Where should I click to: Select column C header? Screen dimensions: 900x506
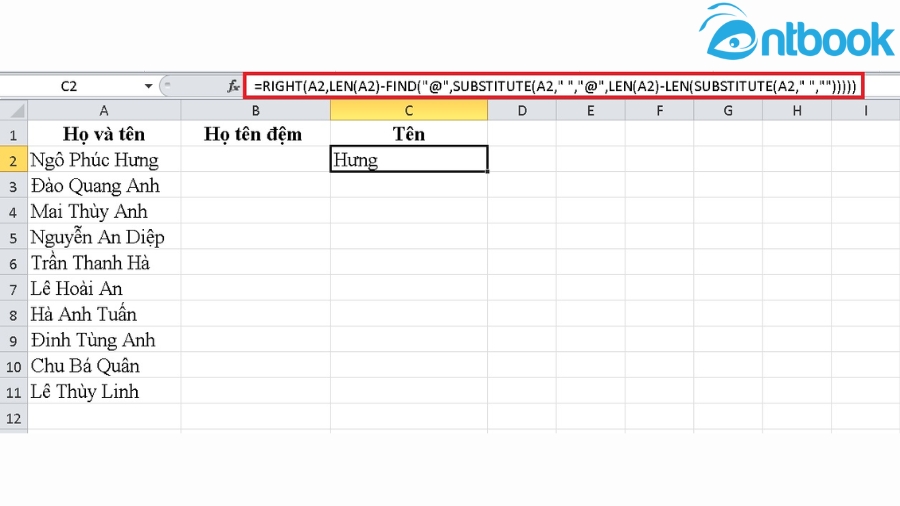point(409,110)
